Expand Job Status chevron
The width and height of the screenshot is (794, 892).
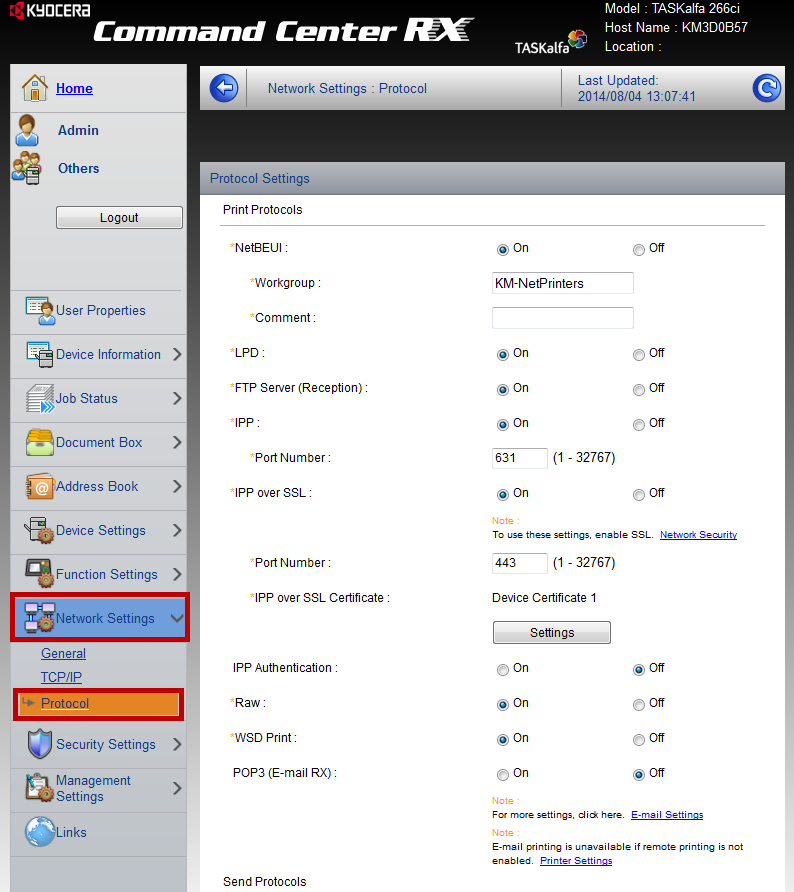(x=177, y=398)
